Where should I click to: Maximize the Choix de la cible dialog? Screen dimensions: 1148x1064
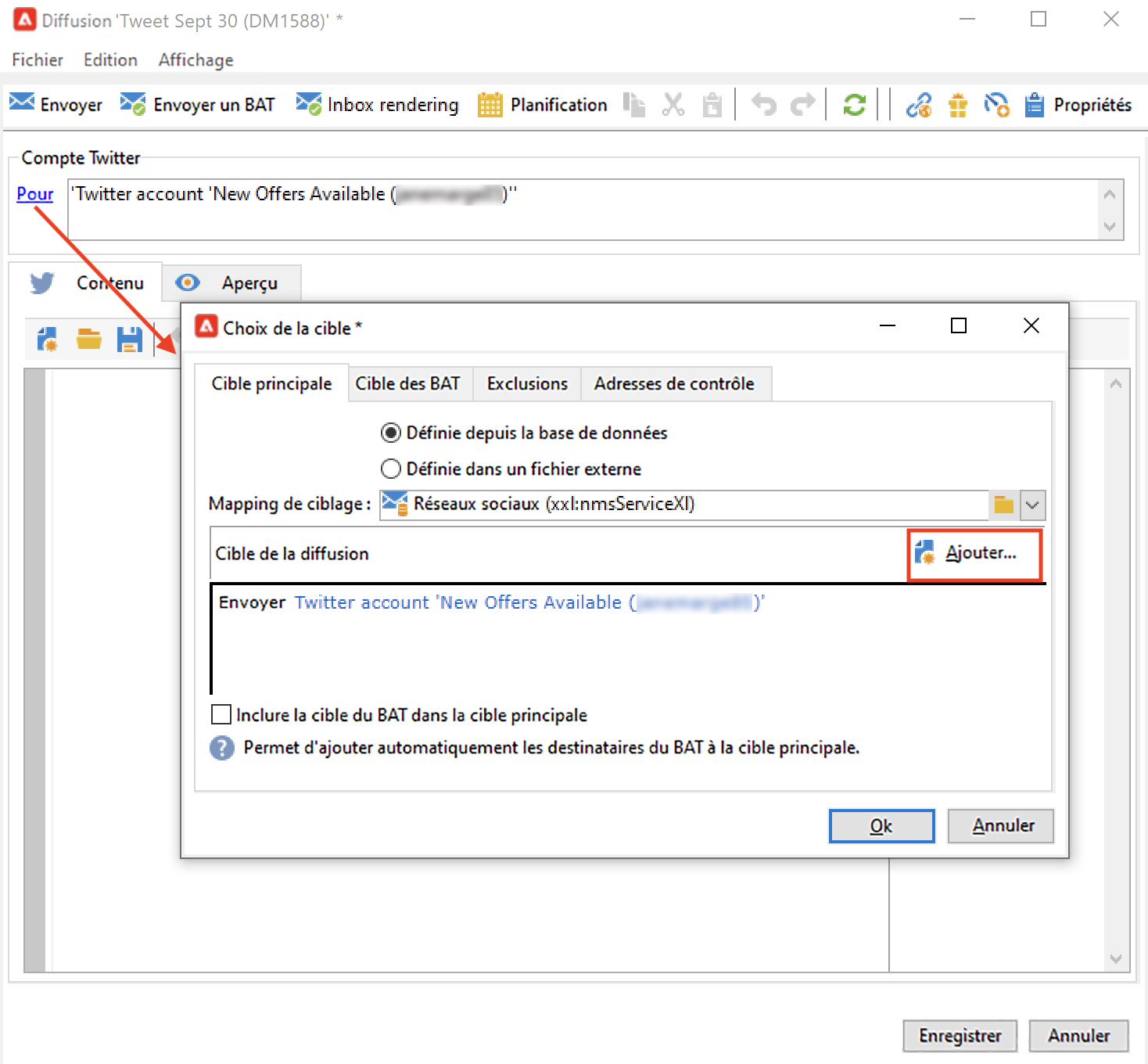(959, 325)
